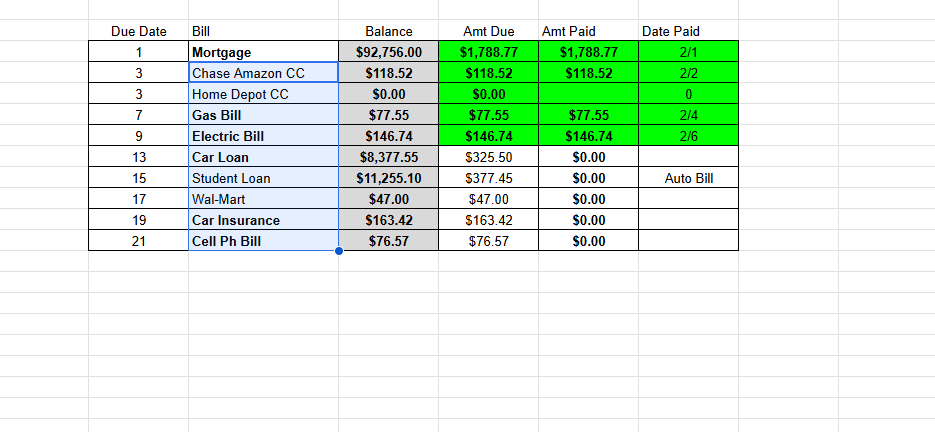Screen dimensions: 935x432
Task: Click the Student Loan balance $11,255.10
Action: pyautogui.click(x=388, y=178)
